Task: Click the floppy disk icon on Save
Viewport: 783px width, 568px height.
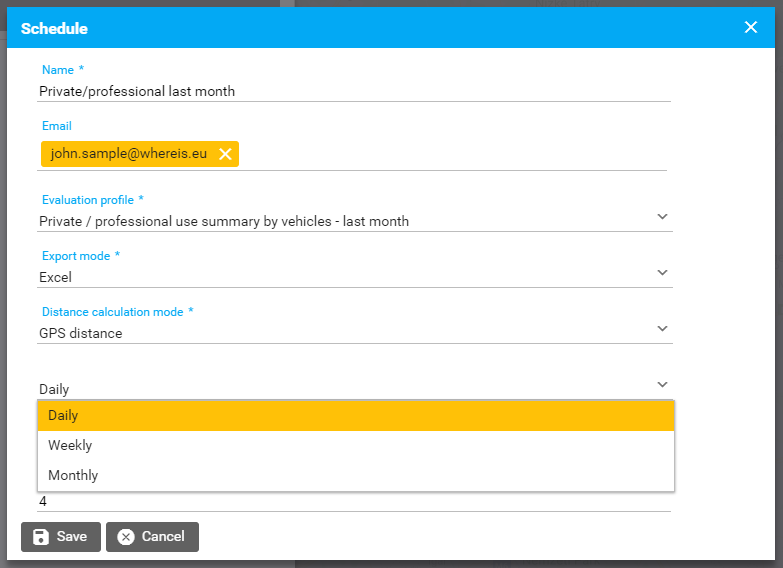Action: point(40,537)
